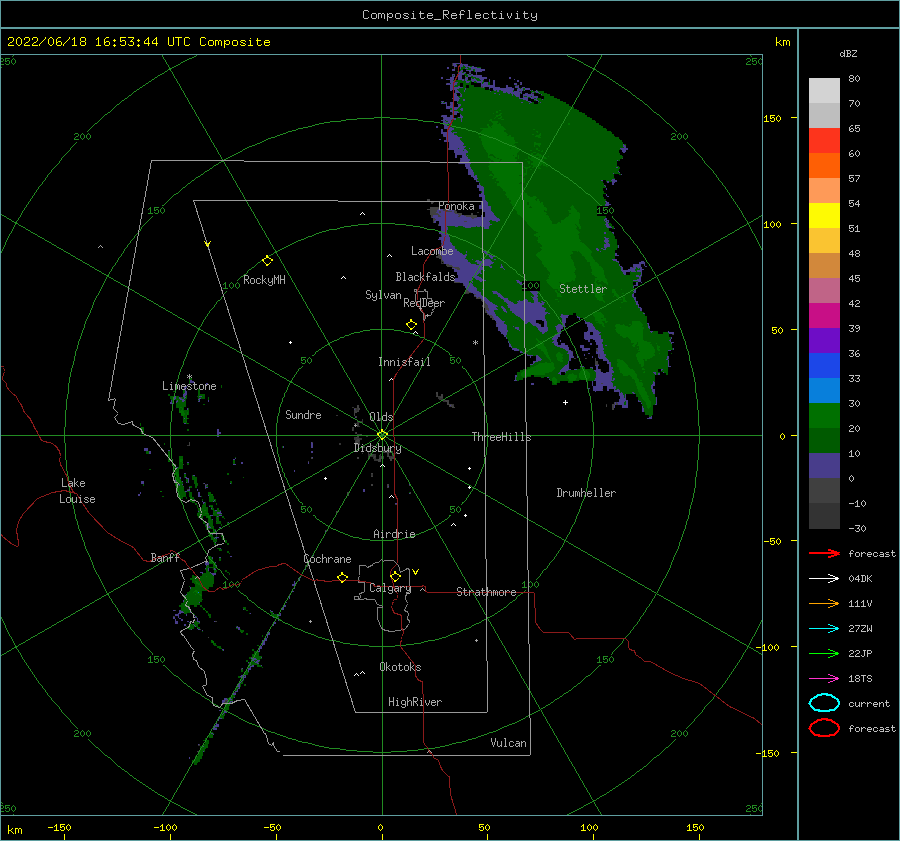Click the Composite_Reflectivity title text
The image size is (900, 841).
tap(450, 15)
